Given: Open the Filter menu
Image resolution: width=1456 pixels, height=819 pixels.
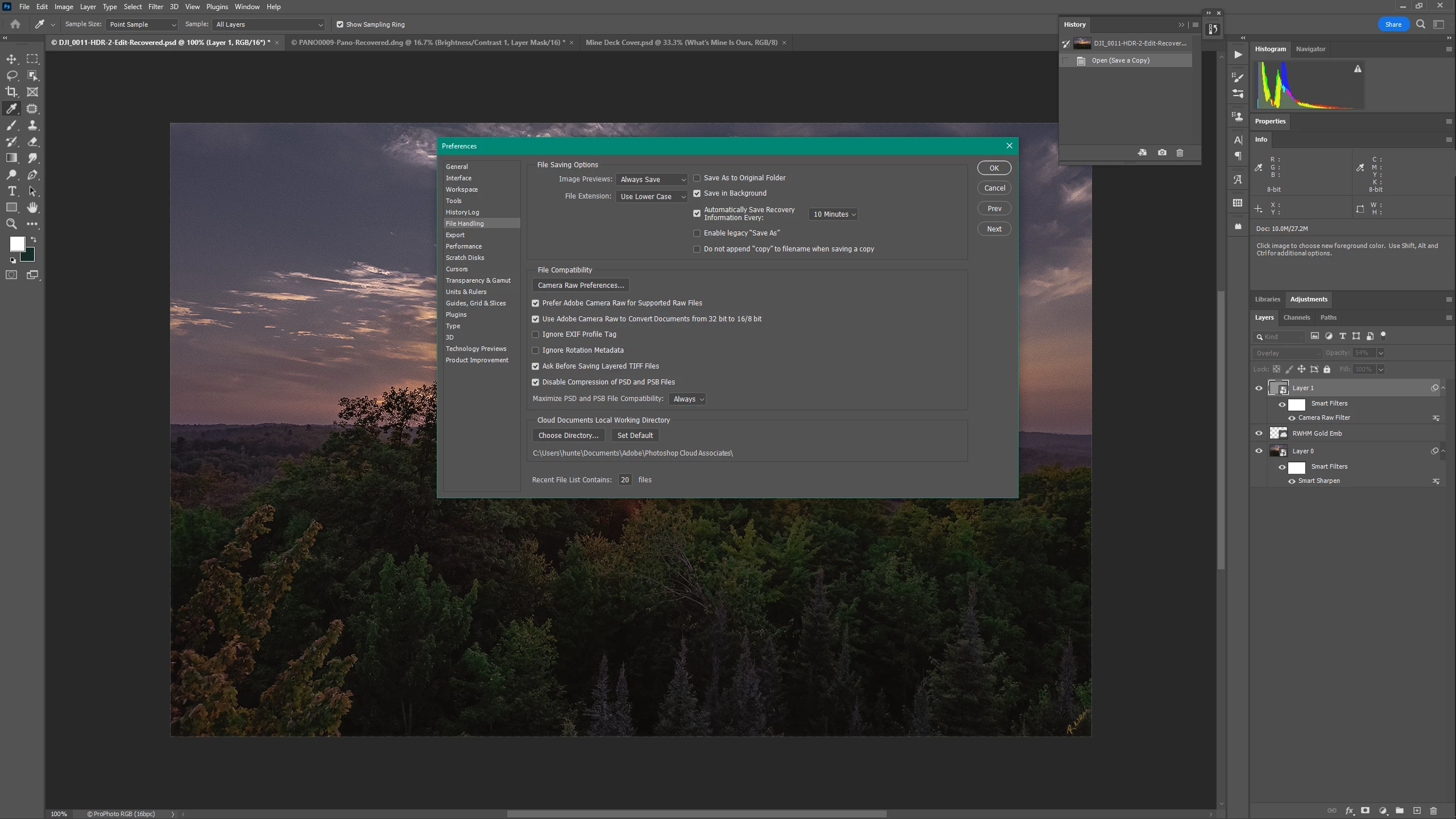Looking at the screenshot, I should pos(155,7).
